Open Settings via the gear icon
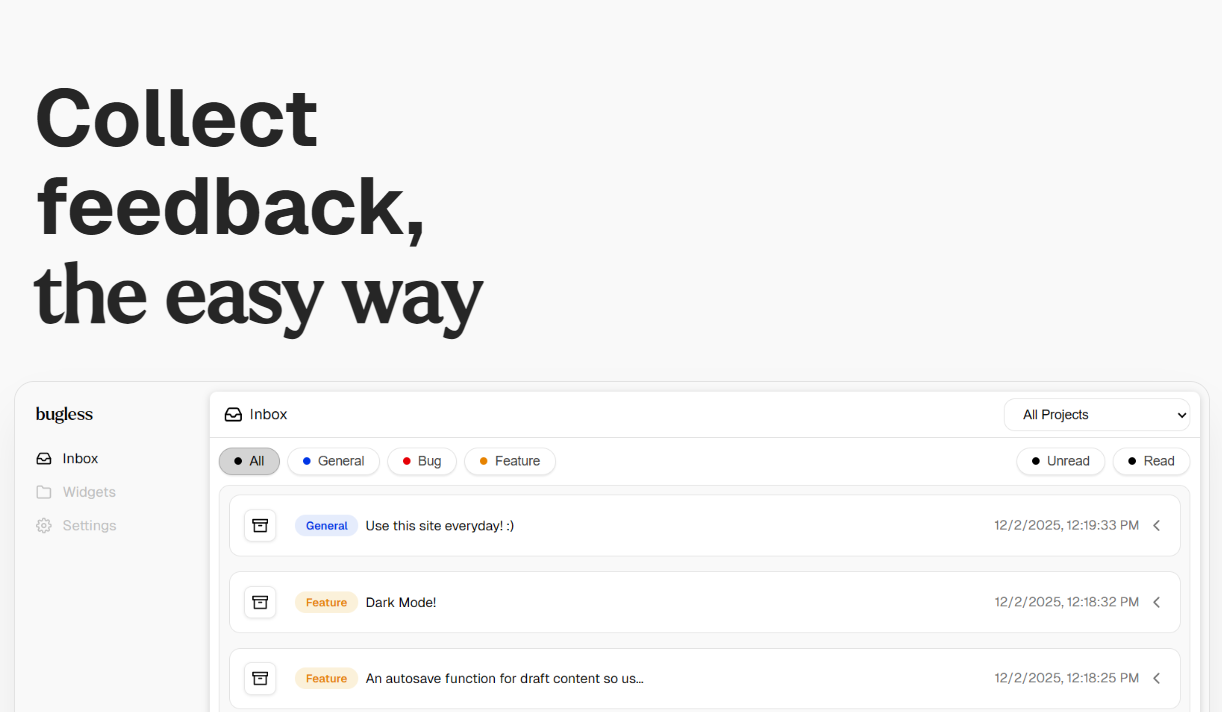The height and width of the screenshot is (712, 1222). [x=44, y=525]
